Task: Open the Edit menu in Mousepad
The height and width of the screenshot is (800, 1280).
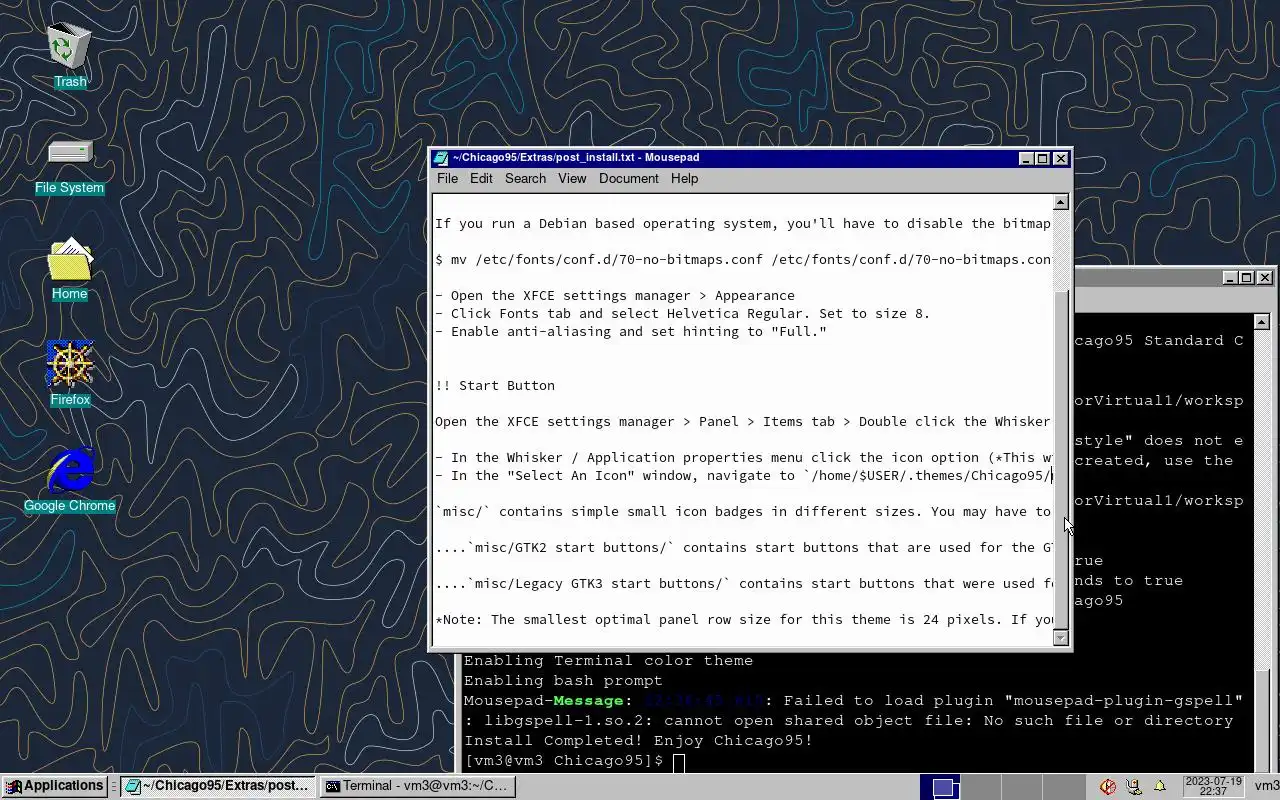Action: coord(481,178)
